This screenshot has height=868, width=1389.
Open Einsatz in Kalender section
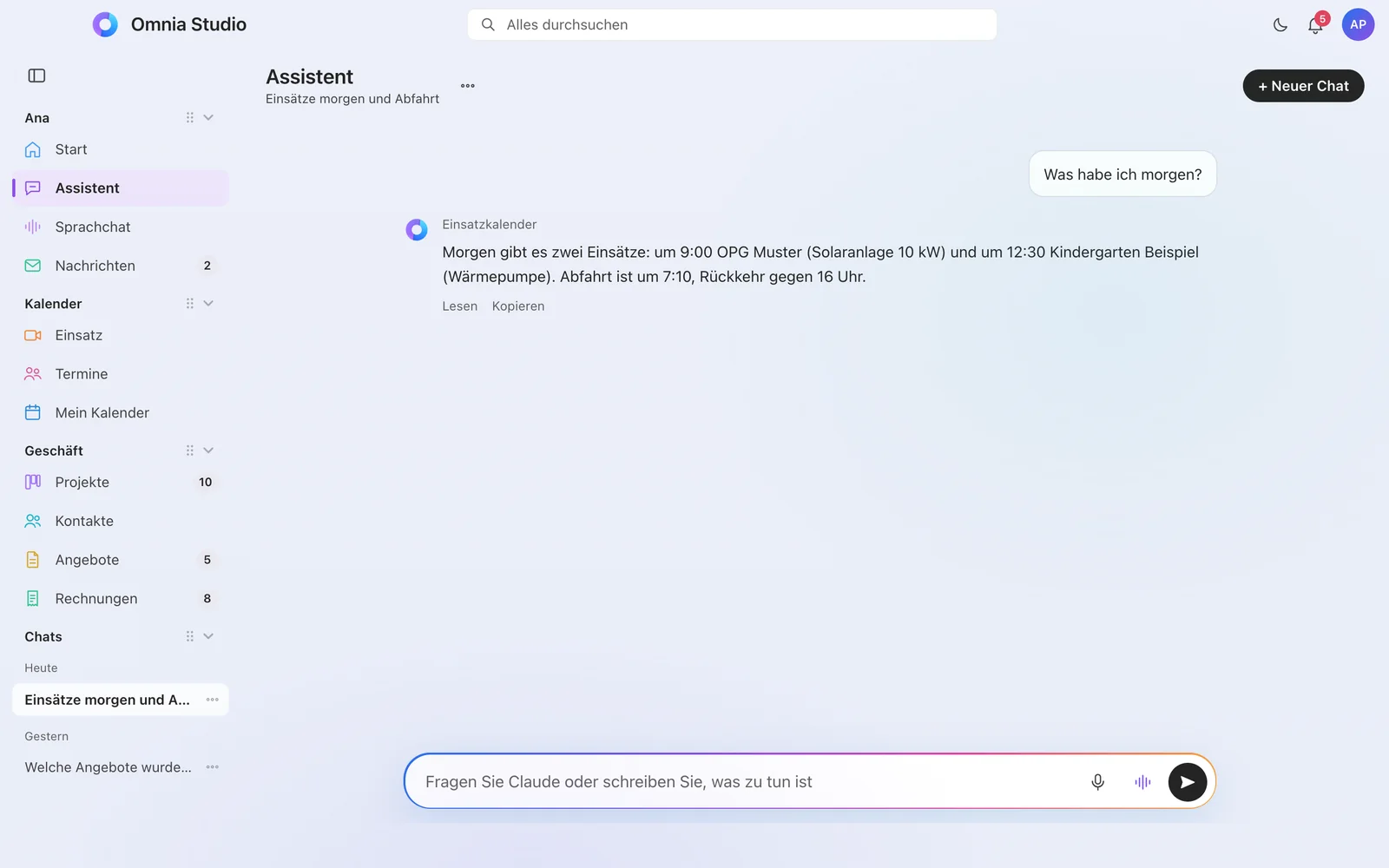tap(121, 335)
